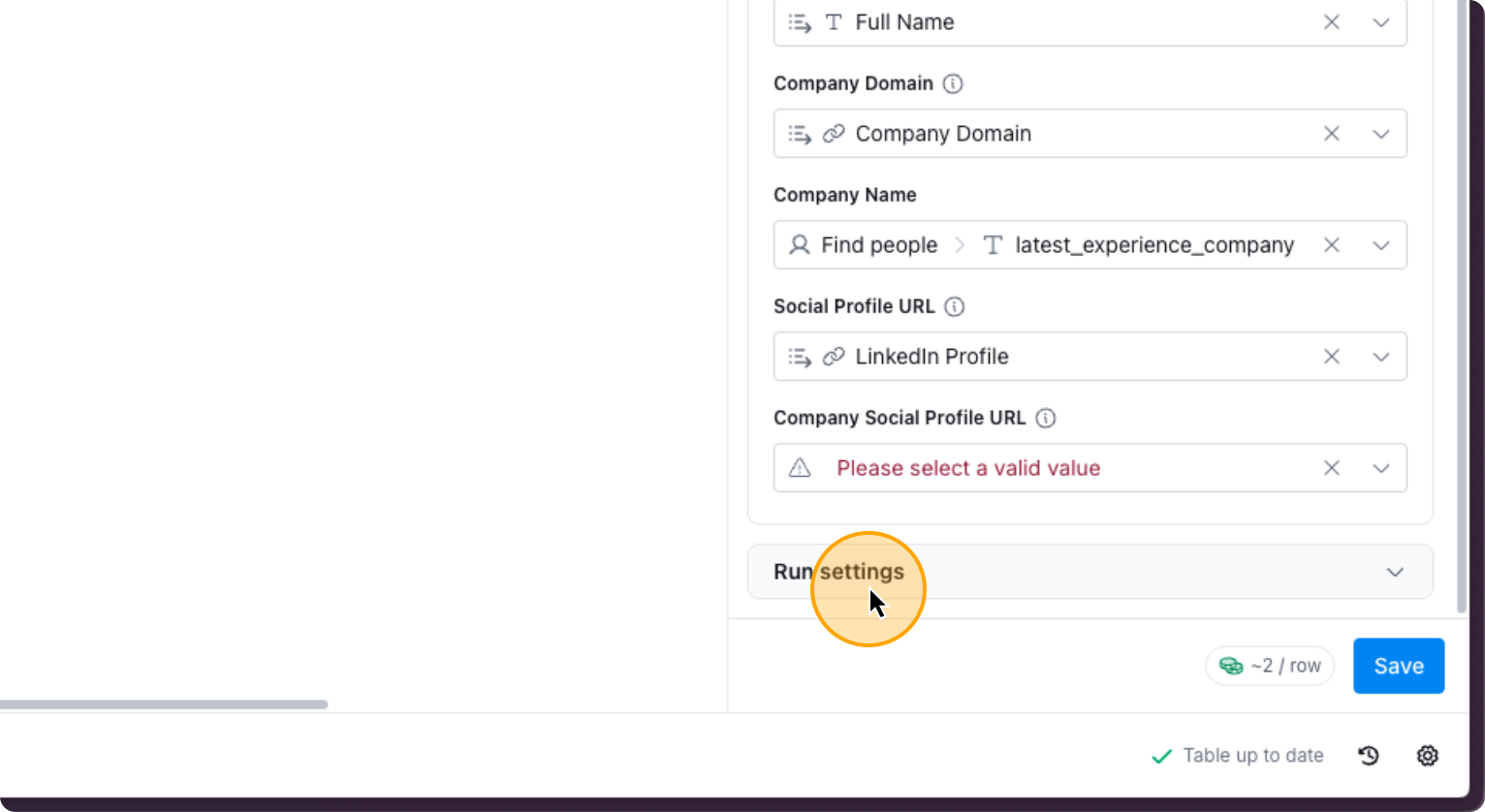Image resolution: width=1485 pixels, height=812 pixels.
Task: Click the ~2 / row credits badge
Action: pyautogui.click(x=1270, y=666)
